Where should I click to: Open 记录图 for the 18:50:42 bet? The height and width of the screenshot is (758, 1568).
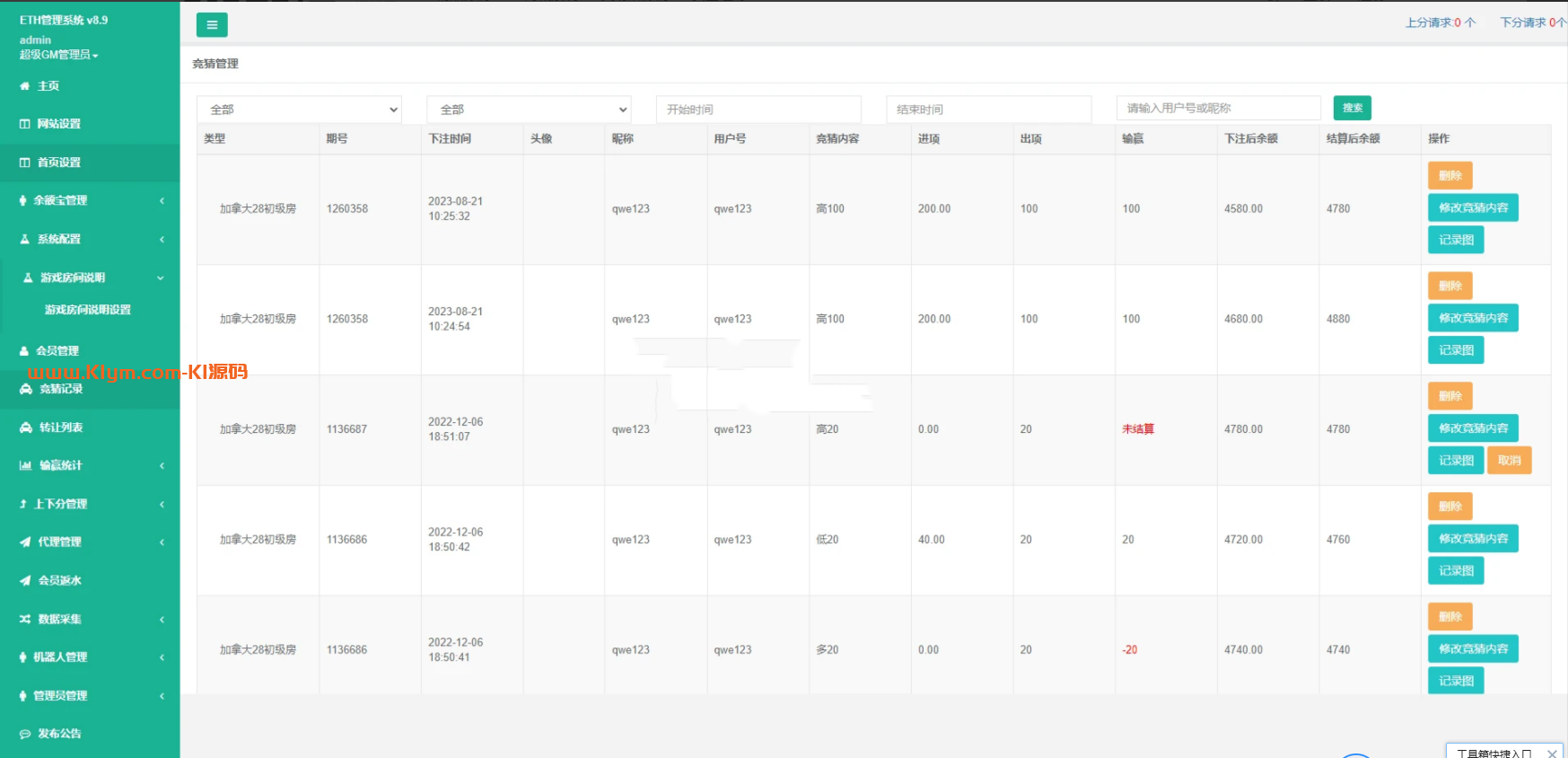pyautogui.click(x=1456, y=571)
